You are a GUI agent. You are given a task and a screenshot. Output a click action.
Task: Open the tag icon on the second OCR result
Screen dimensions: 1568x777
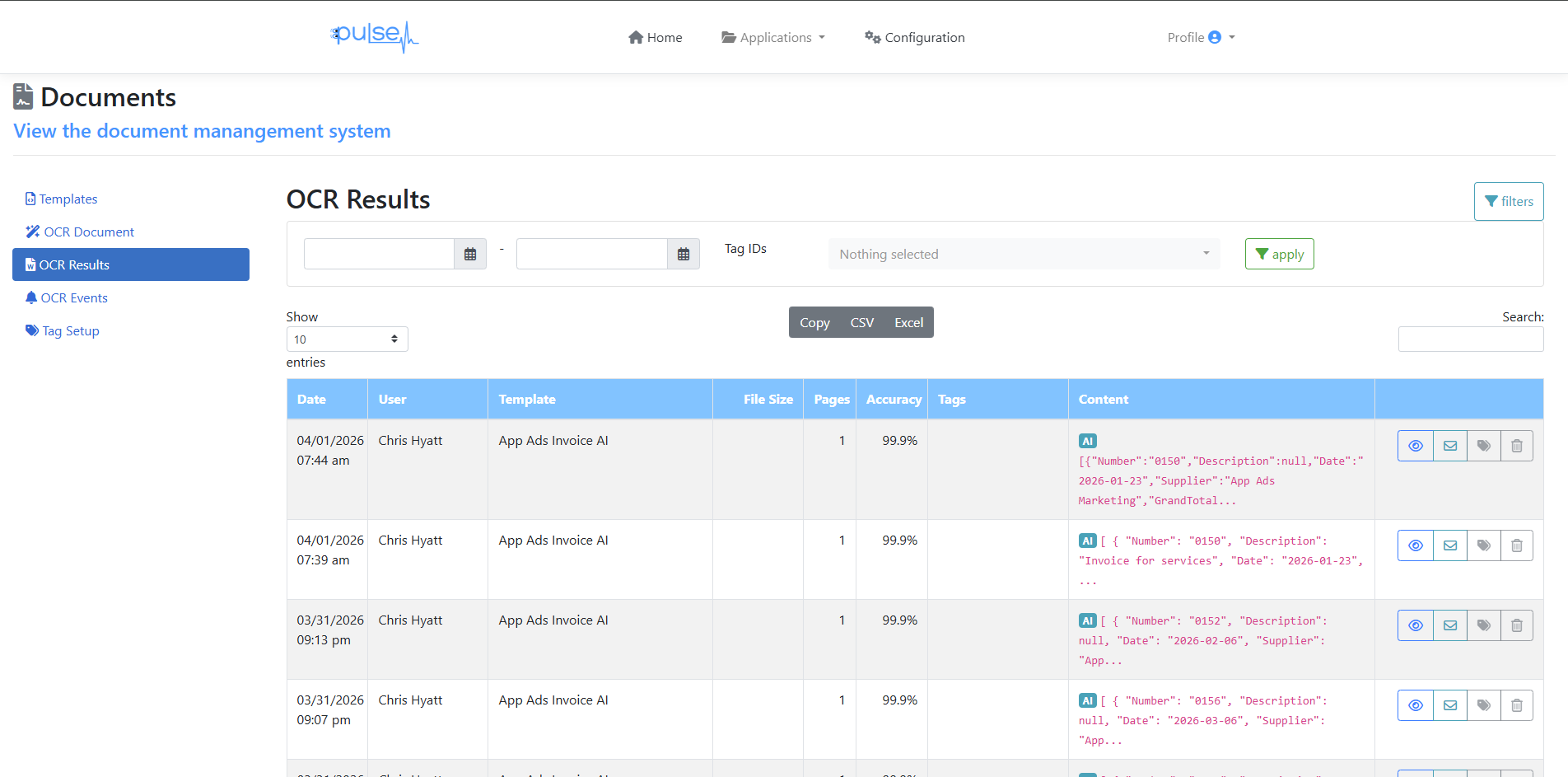click(x=1483, y=545)
